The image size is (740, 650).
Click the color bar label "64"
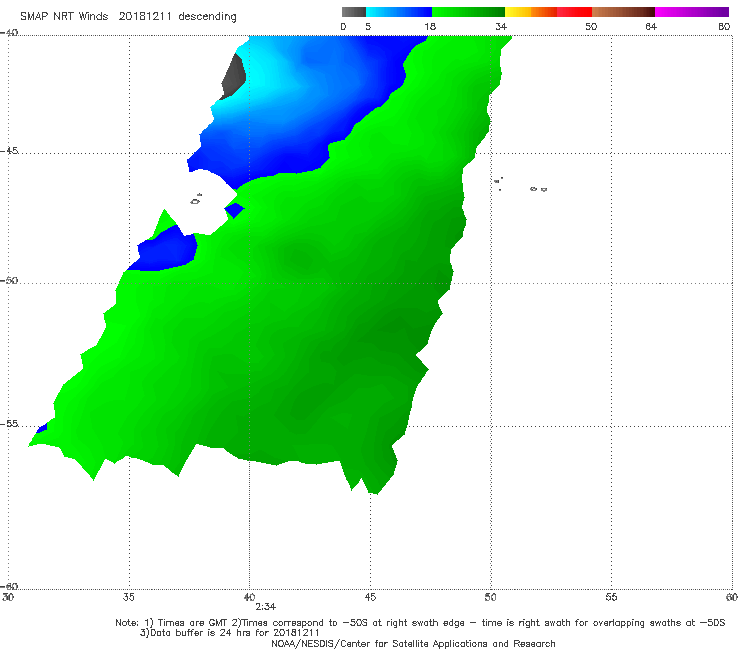click(651, 27)
